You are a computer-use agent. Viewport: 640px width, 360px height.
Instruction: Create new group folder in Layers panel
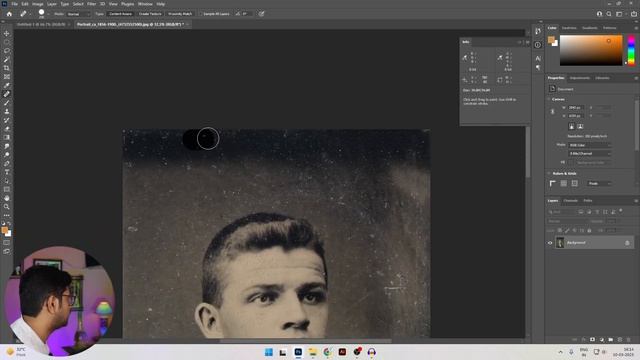(x=611, y=340)
